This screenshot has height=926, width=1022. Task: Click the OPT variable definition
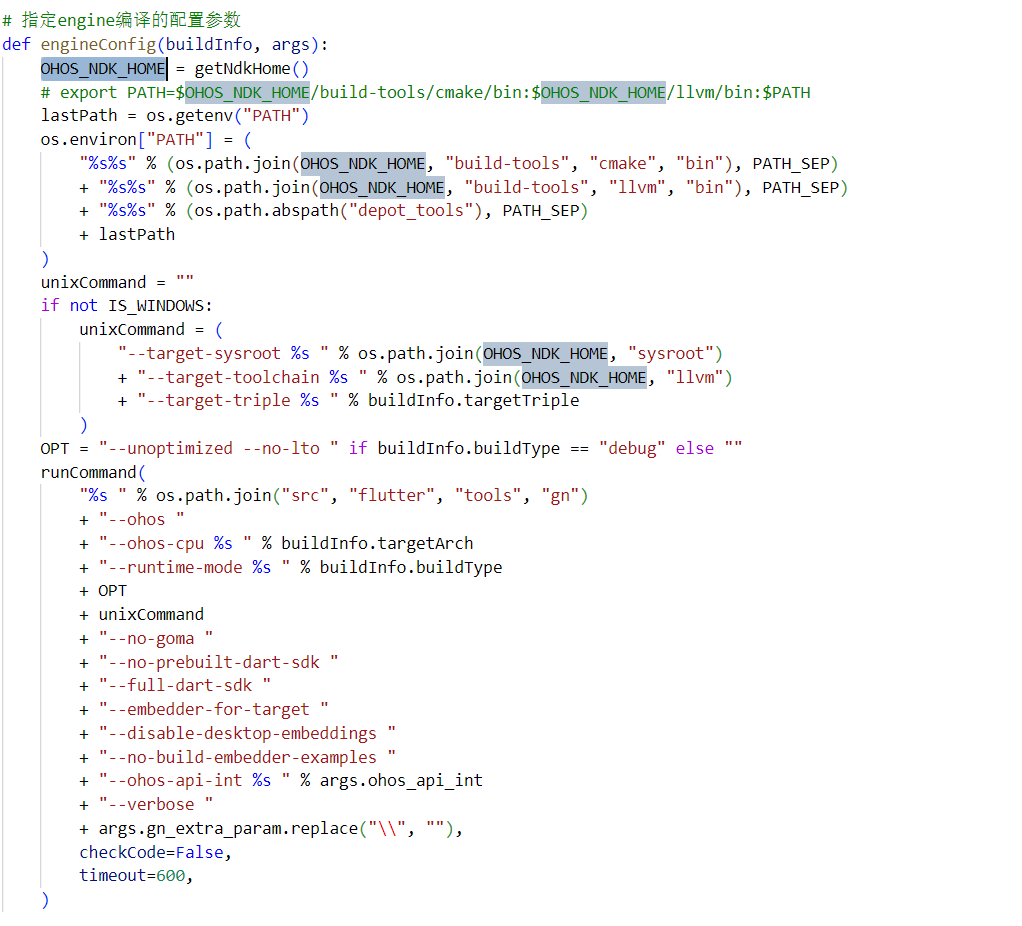[x=55, y=448]
